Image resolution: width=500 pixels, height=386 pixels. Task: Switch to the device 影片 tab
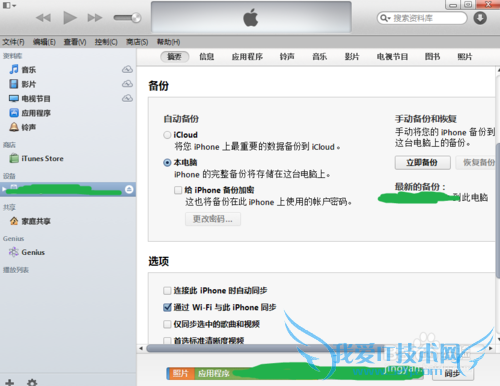click(x=352, y=57)
